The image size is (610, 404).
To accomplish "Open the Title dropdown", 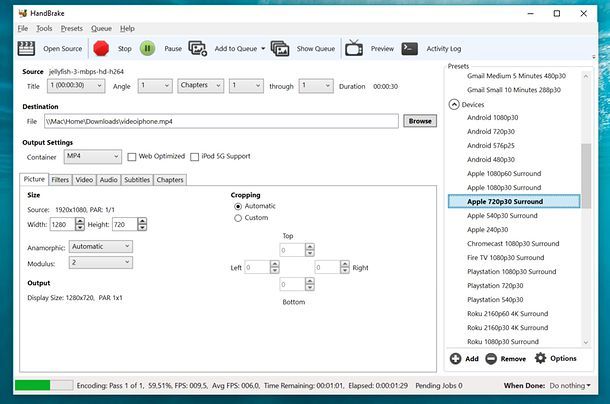I will click(x=76, y=86).
